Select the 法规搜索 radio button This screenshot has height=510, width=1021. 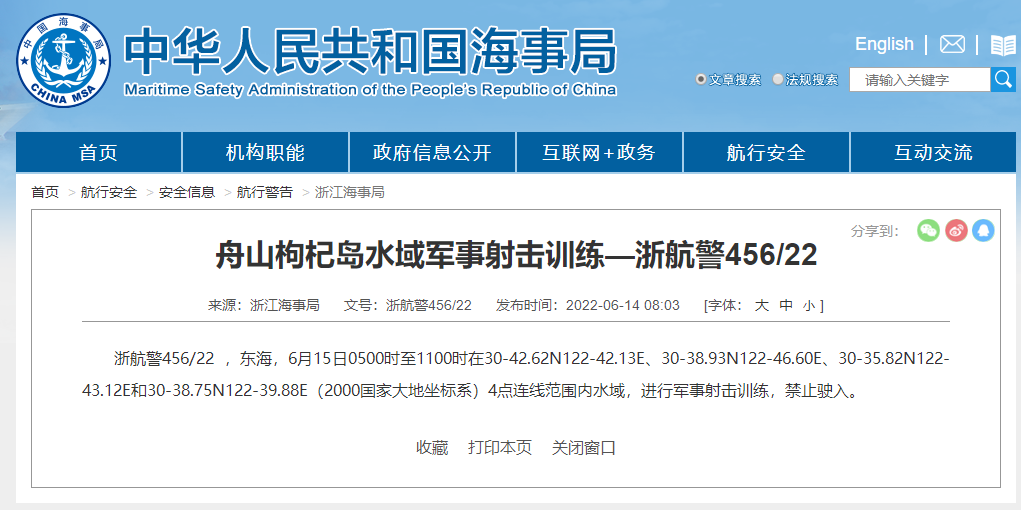[x=778, y=80]
